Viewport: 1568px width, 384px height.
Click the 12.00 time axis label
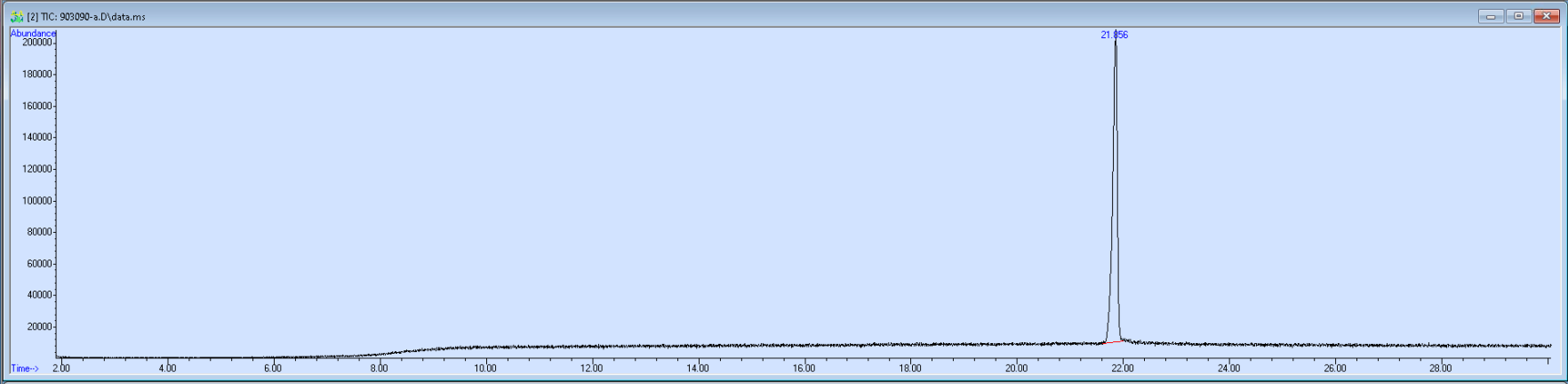592,368
